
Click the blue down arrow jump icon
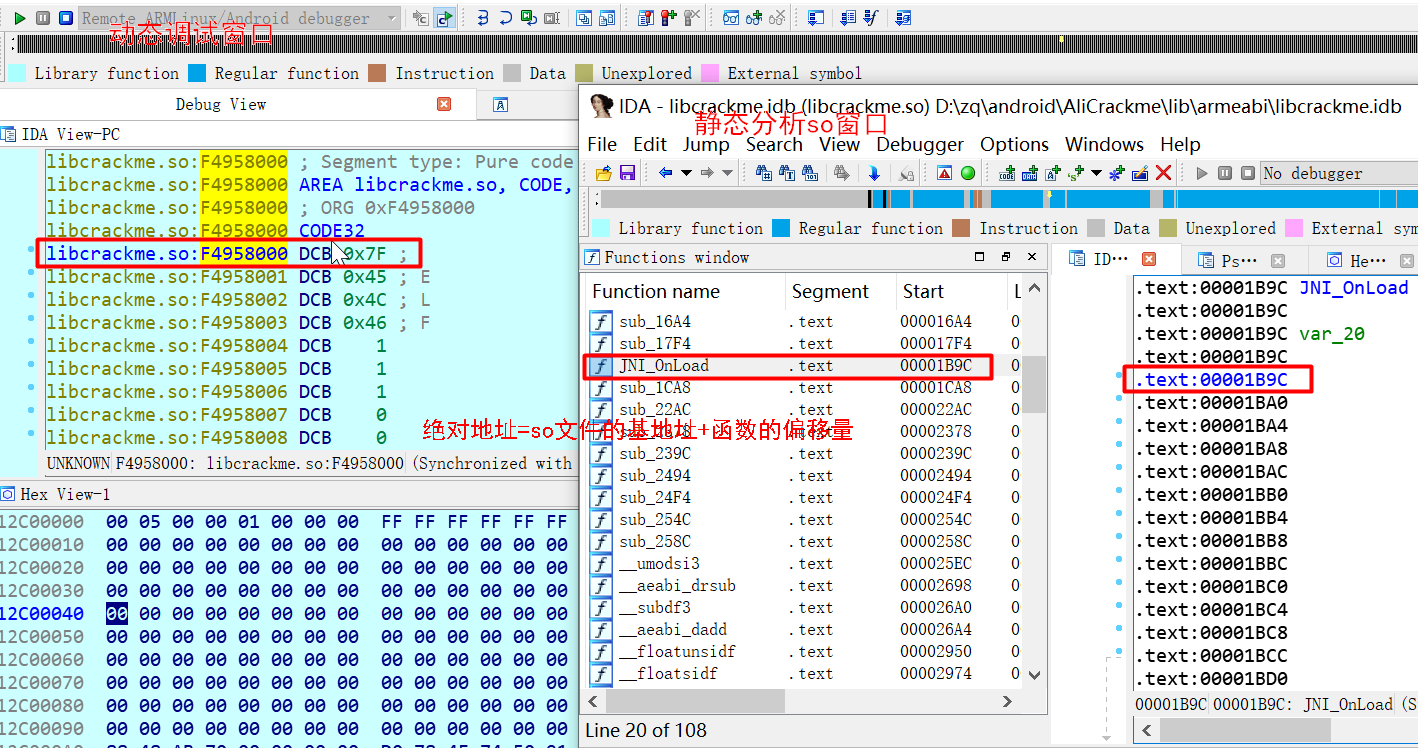pos(874,173)
